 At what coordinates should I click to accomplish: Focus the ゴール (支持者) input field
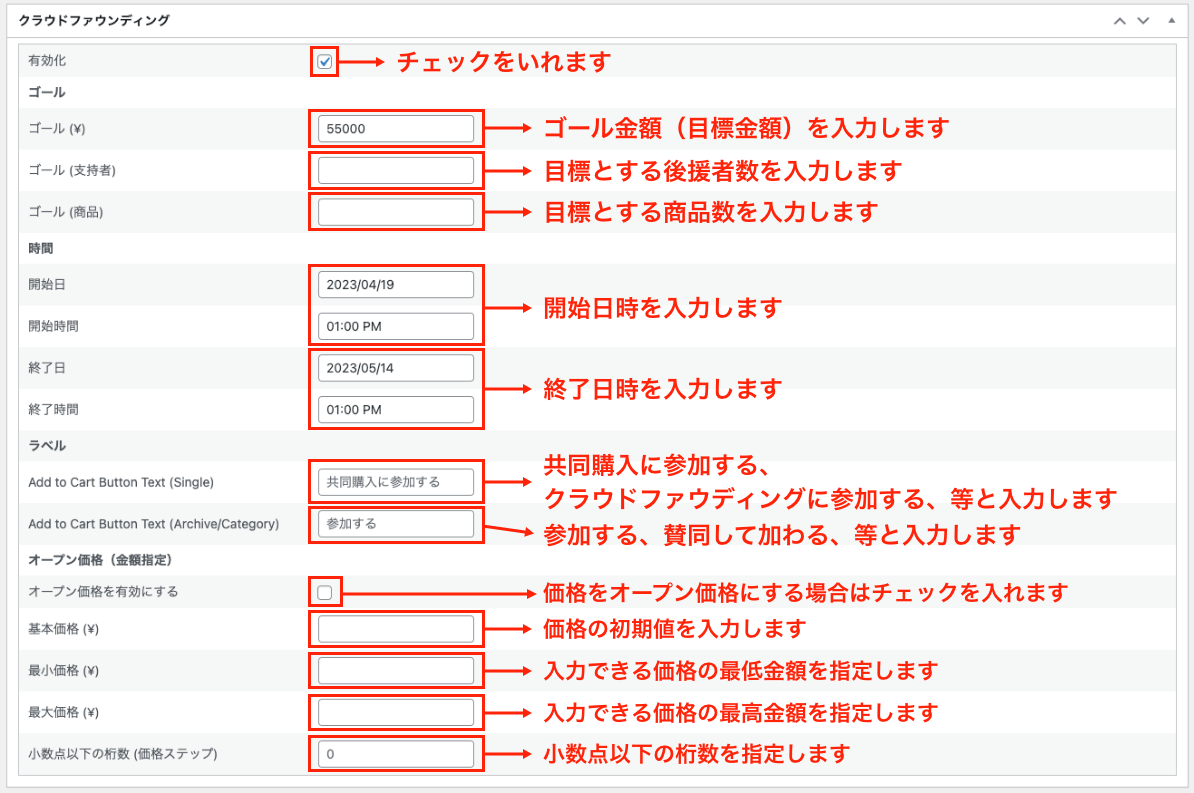[395, 171]
